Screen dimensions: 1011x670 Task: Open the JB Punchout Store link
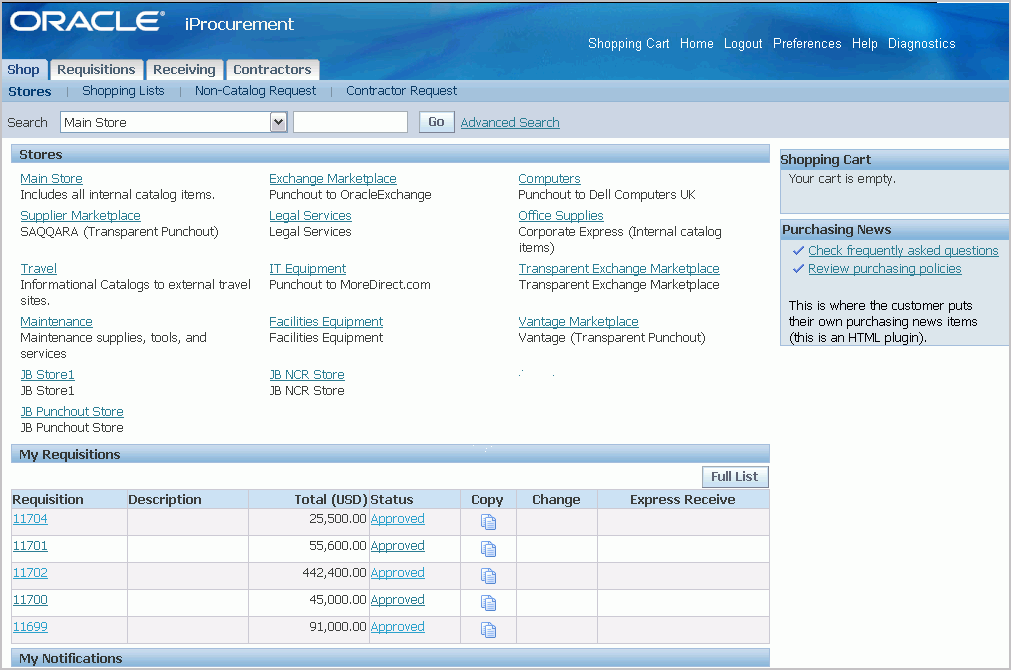[72, 411]
